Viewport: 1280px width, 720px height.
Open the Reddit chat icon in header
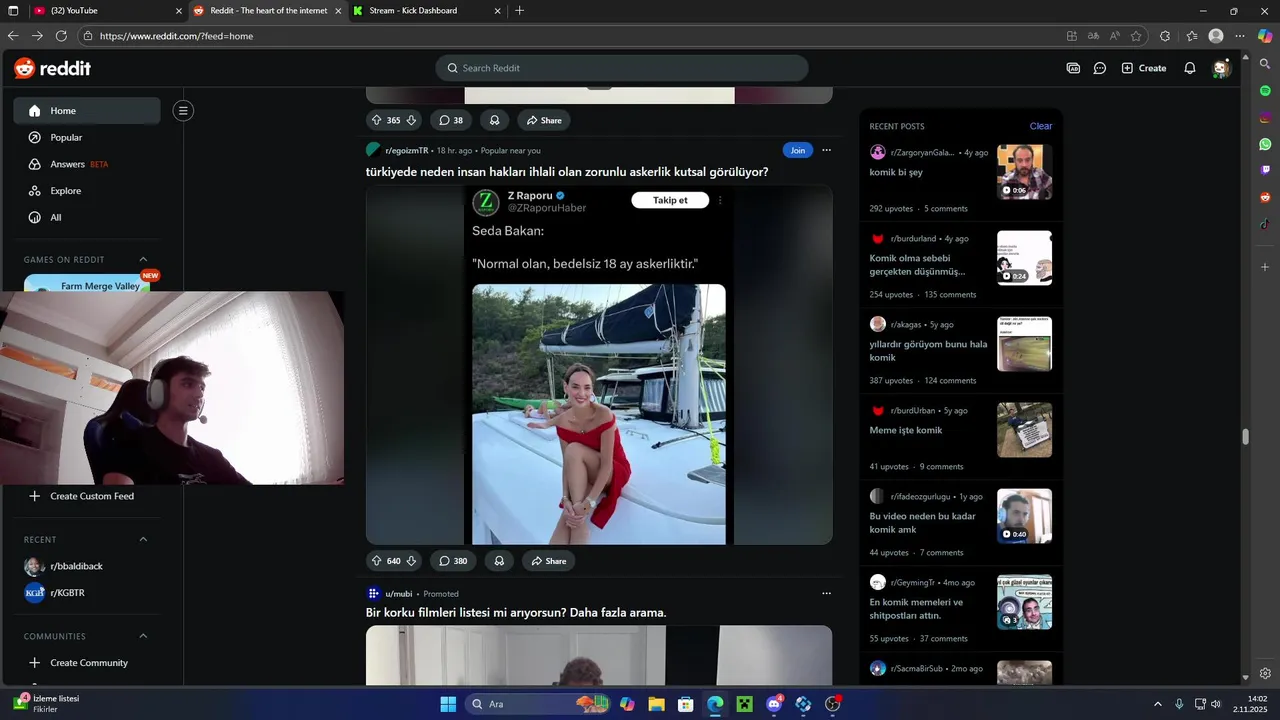click(1099, 68)
